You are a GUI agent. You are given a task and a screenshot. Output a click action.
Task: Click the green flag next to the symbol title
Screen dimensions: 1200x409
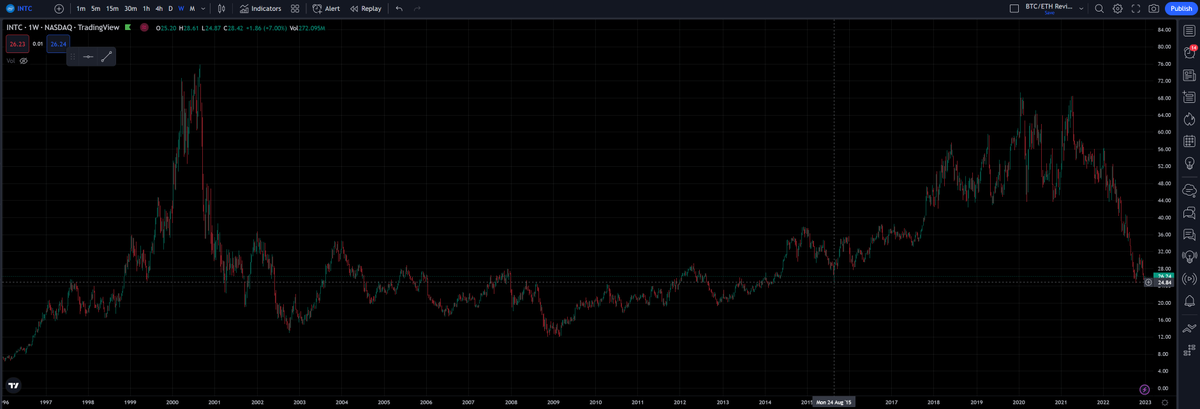[127, 28]
